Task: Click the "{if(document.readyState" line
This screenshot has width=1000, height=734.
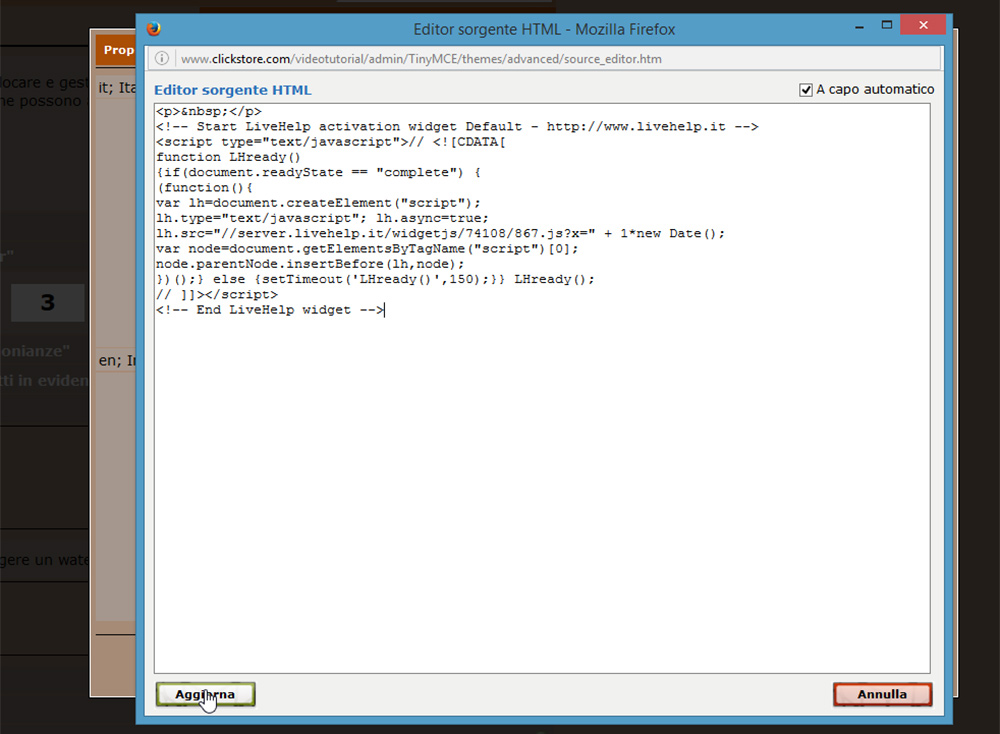Action: [318, 173]
